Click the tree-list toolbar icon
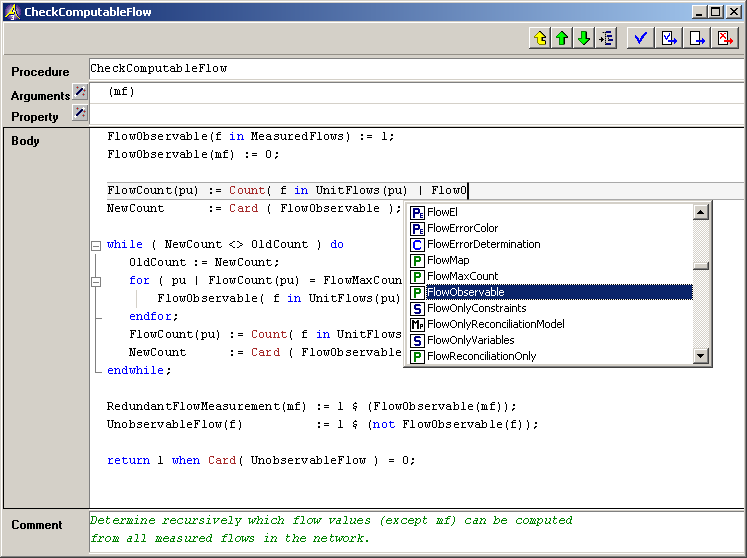747x558 pixels. [x=606, y=38]
